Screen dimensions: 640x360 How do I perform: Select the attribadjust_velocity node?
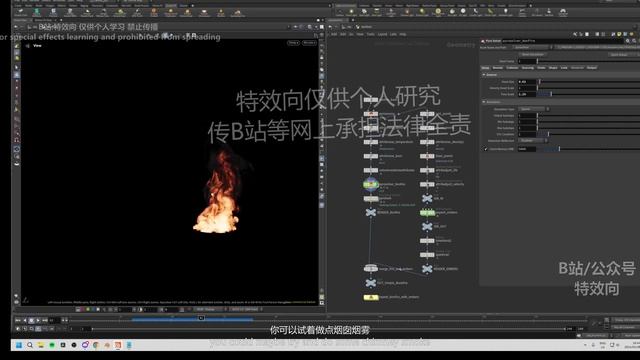[x=427, y=184]
